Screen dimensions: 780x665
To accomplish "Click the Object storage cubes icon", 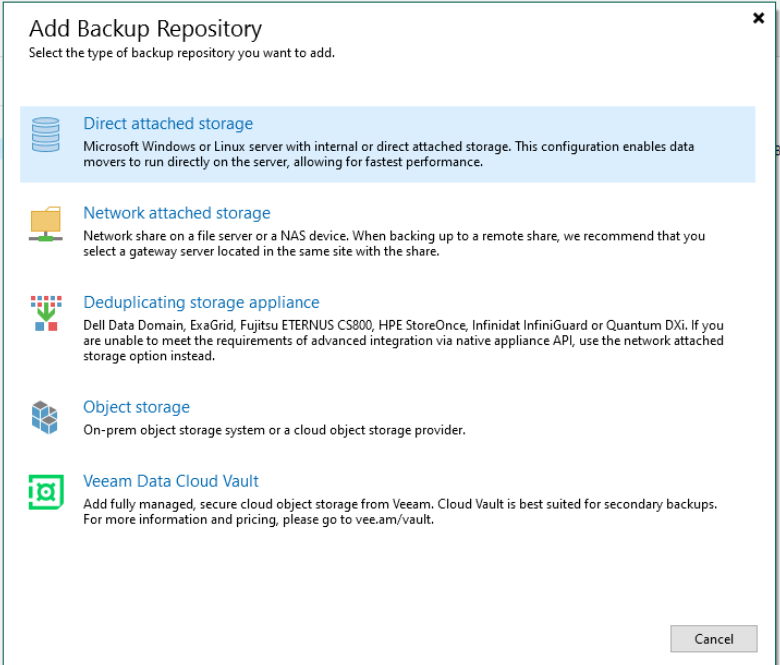I will coord(45,417).
